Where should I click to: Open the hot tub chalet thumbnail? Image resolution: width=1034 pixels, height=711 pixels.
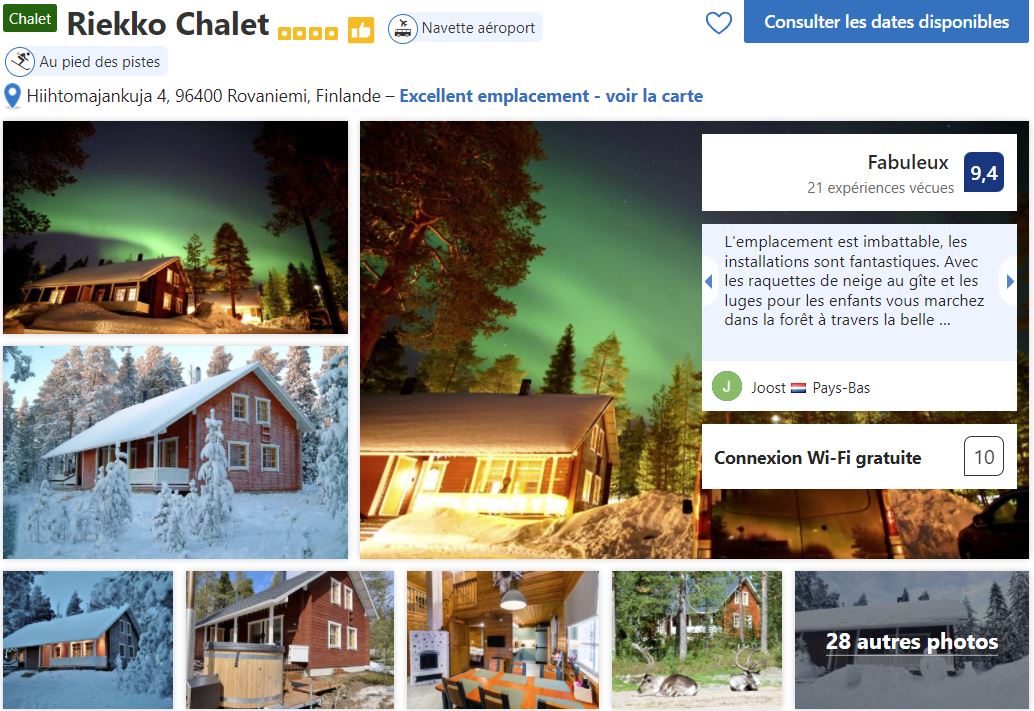pyautogui.click(x=289, y=640)
